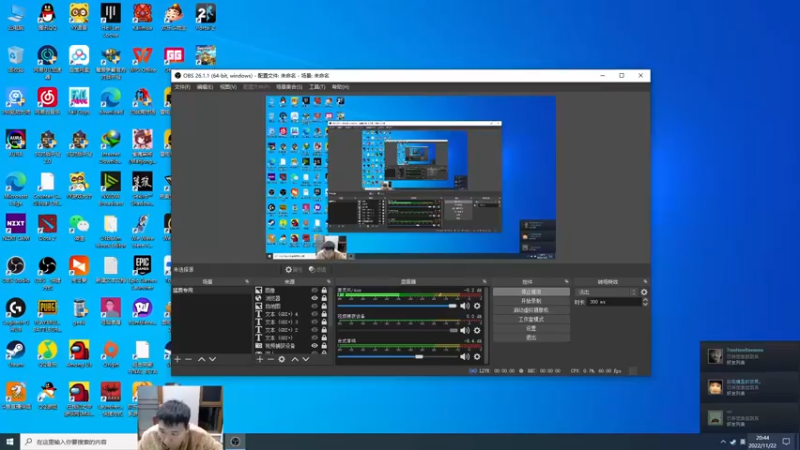Increase transition duration with the up arrow
This screenshot has height=450, width=800.
(x=645, y=300)
